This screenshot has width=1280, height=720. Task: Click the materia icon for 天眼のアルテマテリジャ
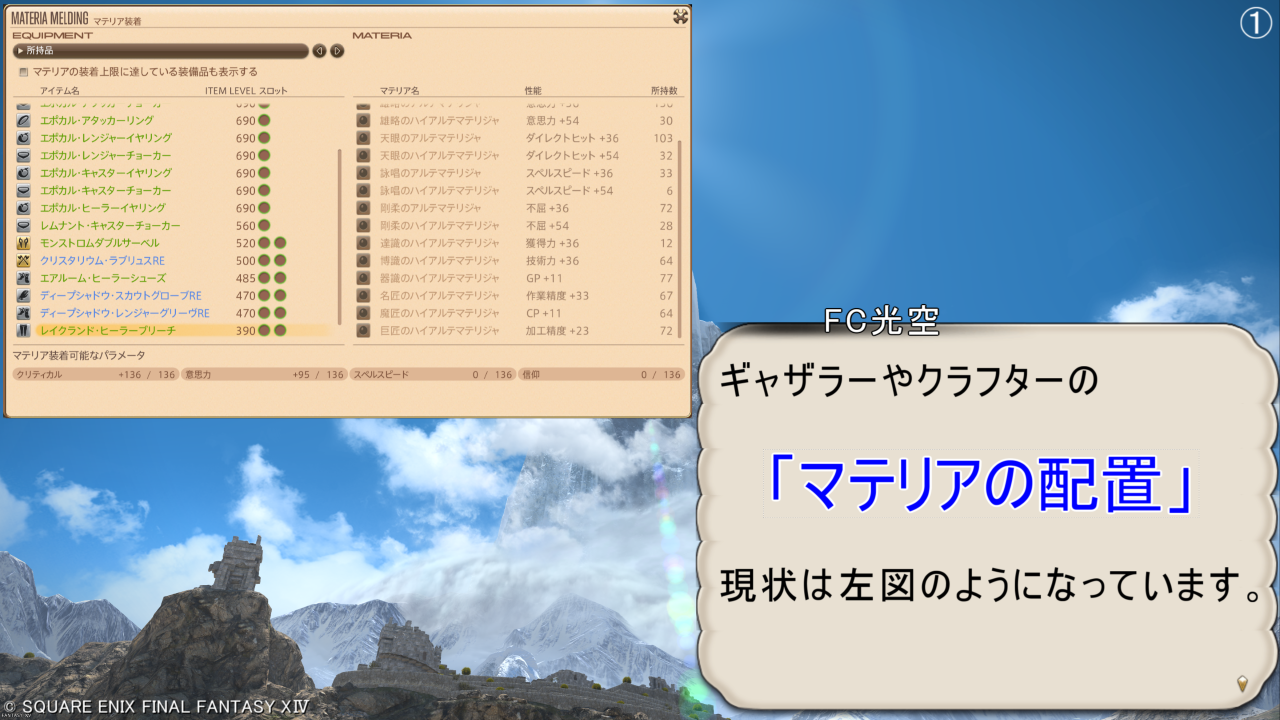(364, 138)
